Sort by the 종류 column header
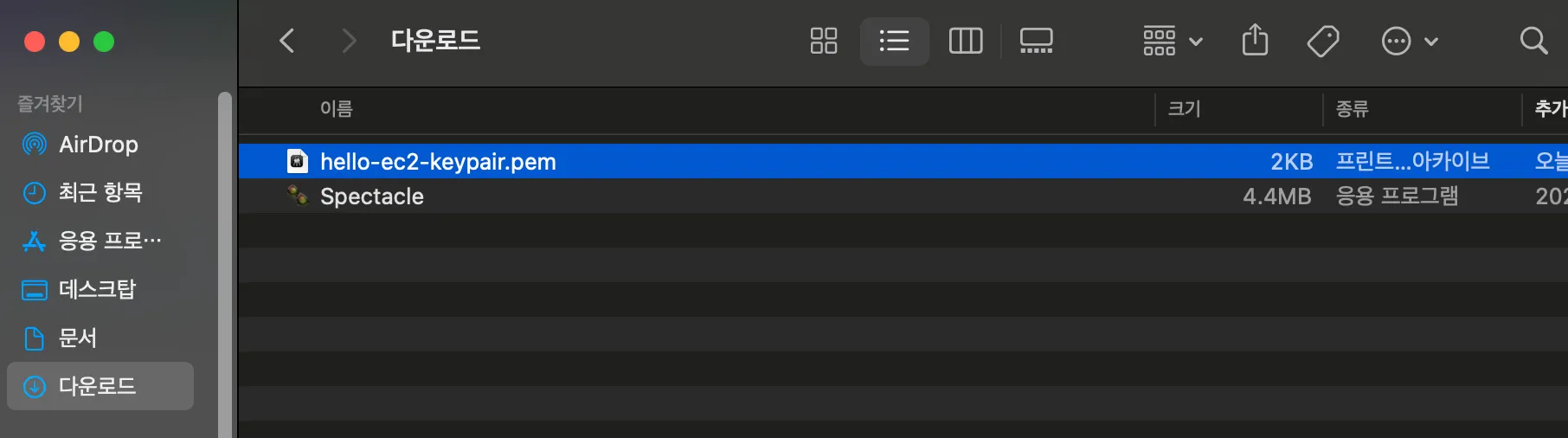The width and height of the screenshot is (1568, 438). tap(1352, 109)
